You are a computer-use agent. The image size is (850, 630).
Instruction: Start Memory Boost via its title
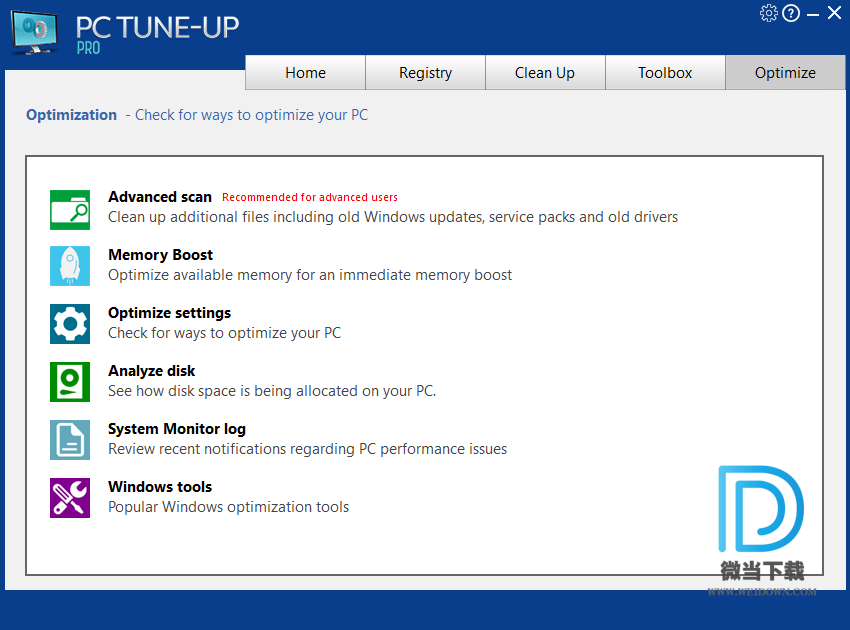[x=160, y=255]
